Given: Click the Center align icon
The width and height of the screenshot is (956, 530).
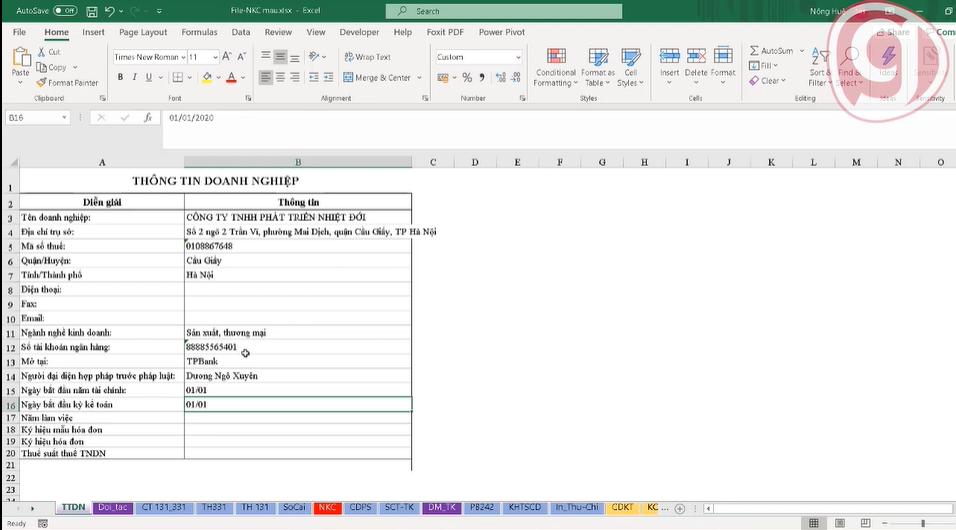Looking at the screenshot, I should 281,78.
